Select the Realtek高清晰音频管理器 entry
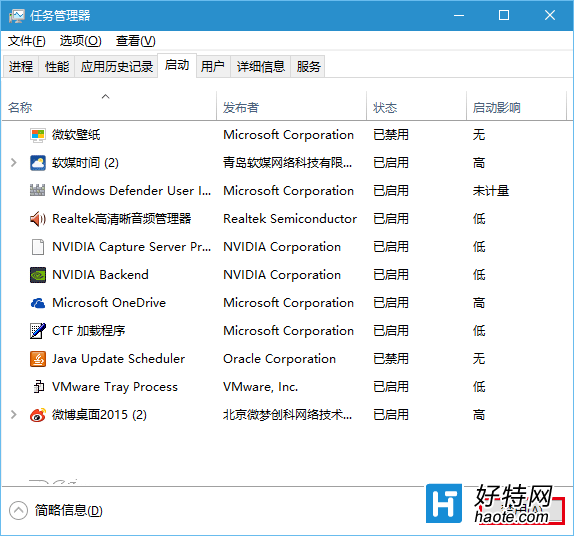Screen dimensions: 574x536 pos(122,219)
